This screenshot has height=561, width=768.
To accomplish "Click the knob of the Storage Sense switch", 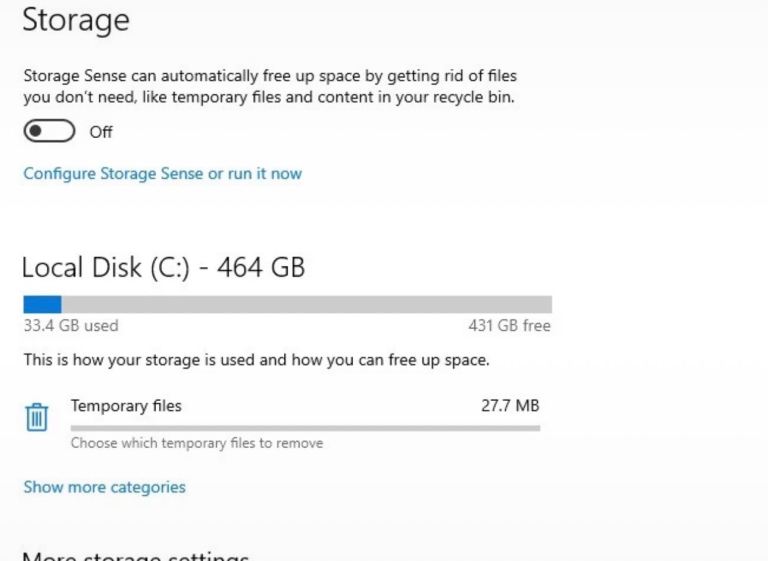I will pyautogui.click(x=36, y=131).
